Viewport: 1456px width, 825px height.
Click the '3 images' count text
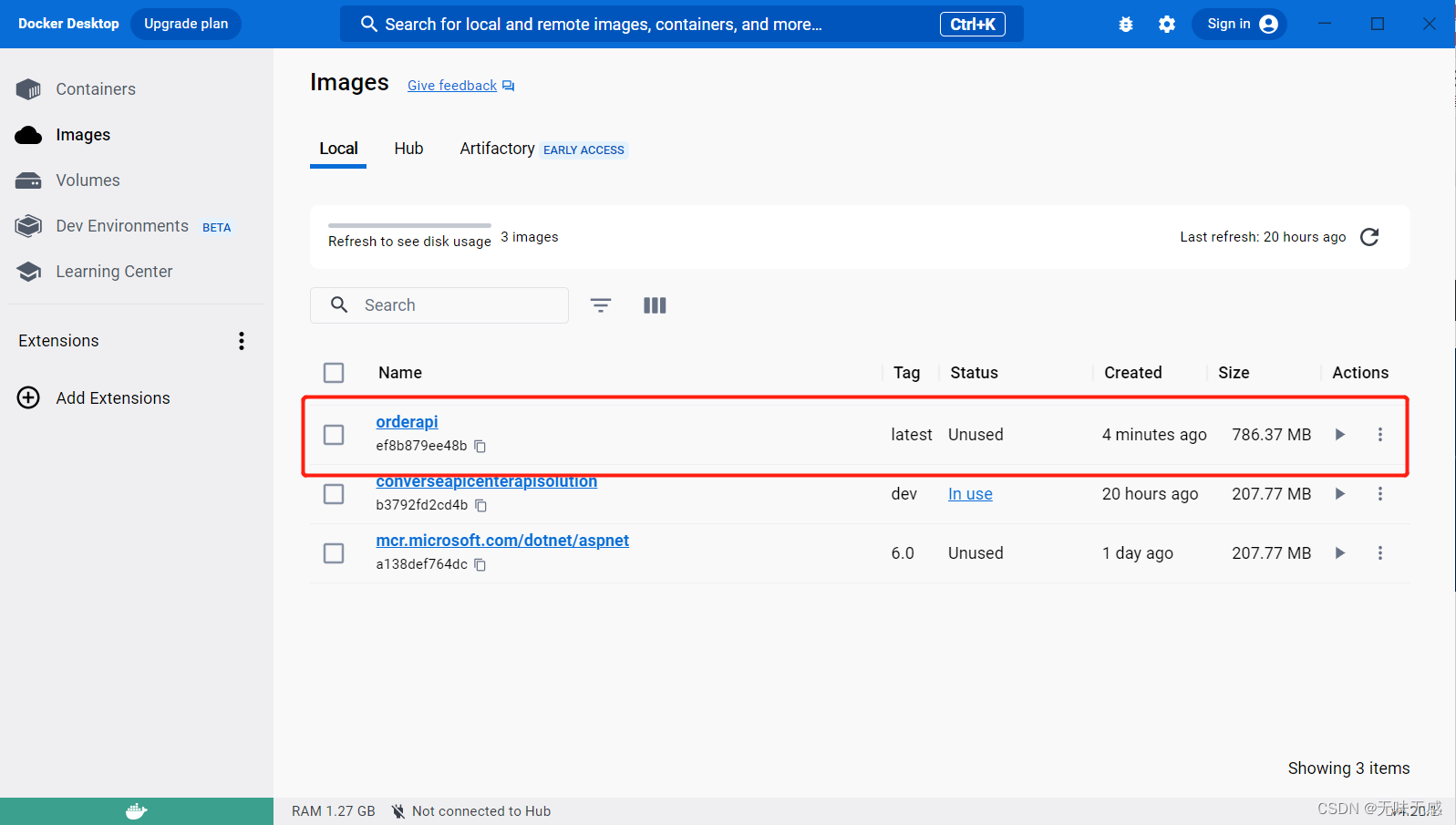pos(530,237)
